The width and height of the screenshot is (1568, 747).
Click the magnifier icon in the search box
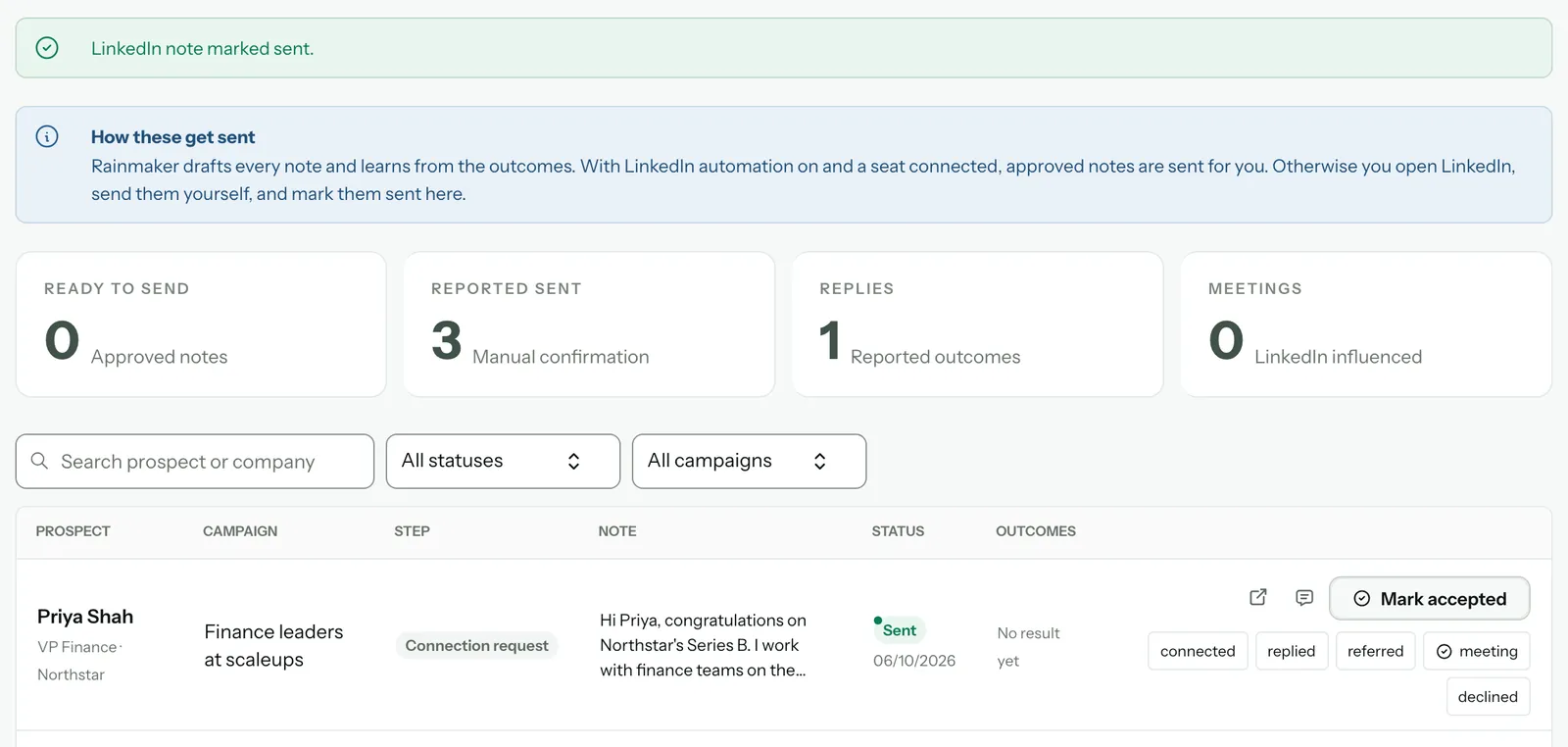pos(39,461)
